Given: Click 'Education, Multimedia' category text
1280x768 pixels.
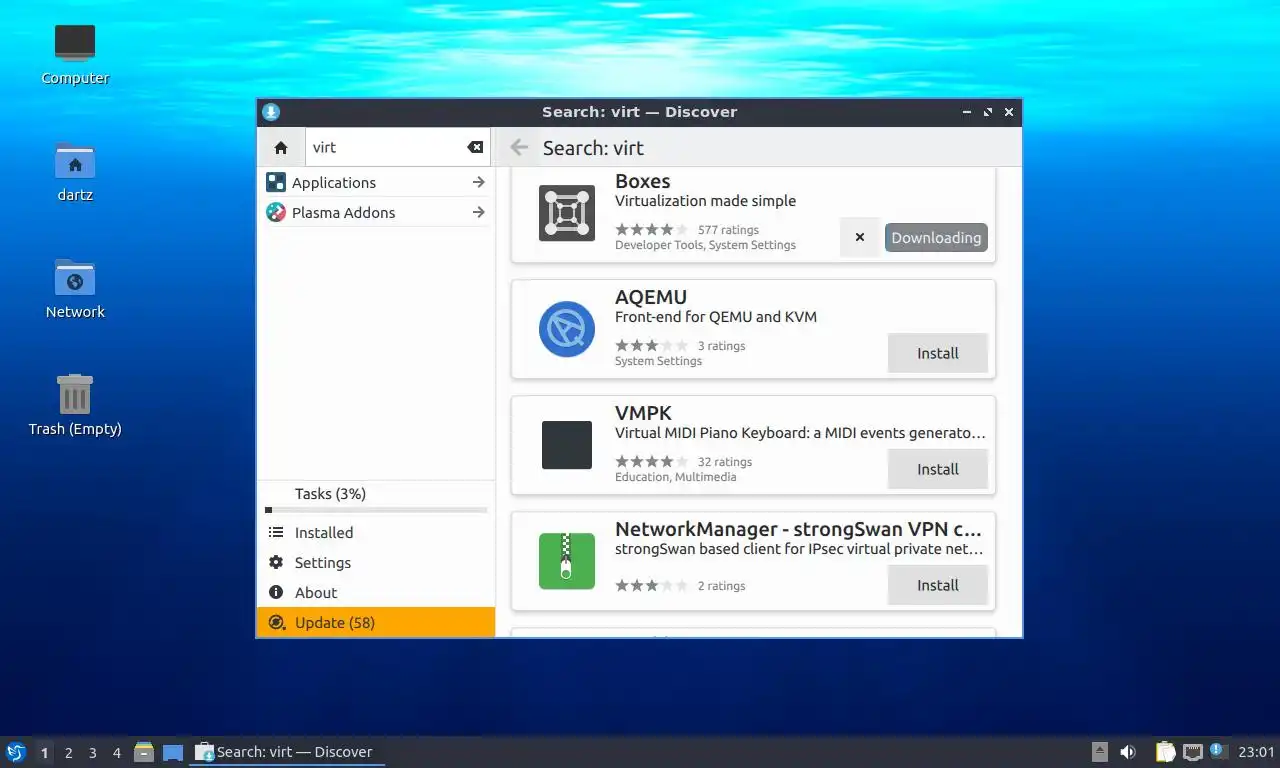Looking at the screenshot, I should 676,477.
